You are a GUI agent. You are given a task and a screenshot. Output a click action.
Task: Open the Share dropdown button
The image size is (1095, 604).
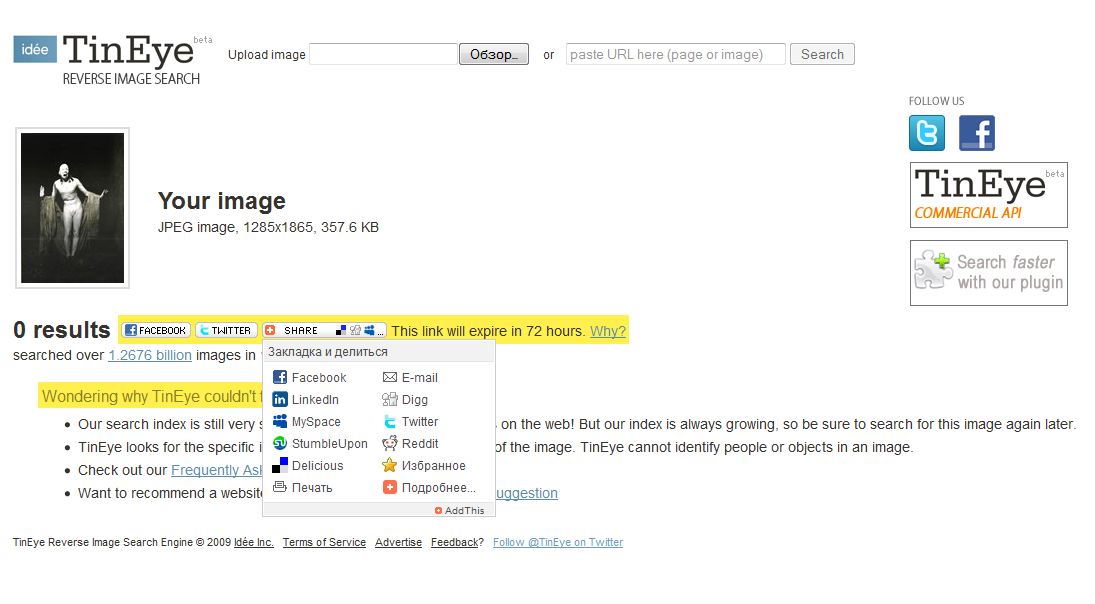pyautogui.click(x=324, y=330)
